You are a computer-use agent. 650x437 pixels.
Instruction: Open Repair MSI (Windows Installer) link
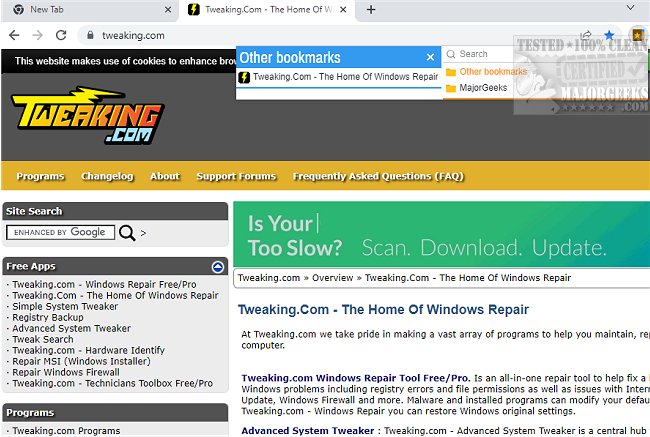(x=81, y=361)
